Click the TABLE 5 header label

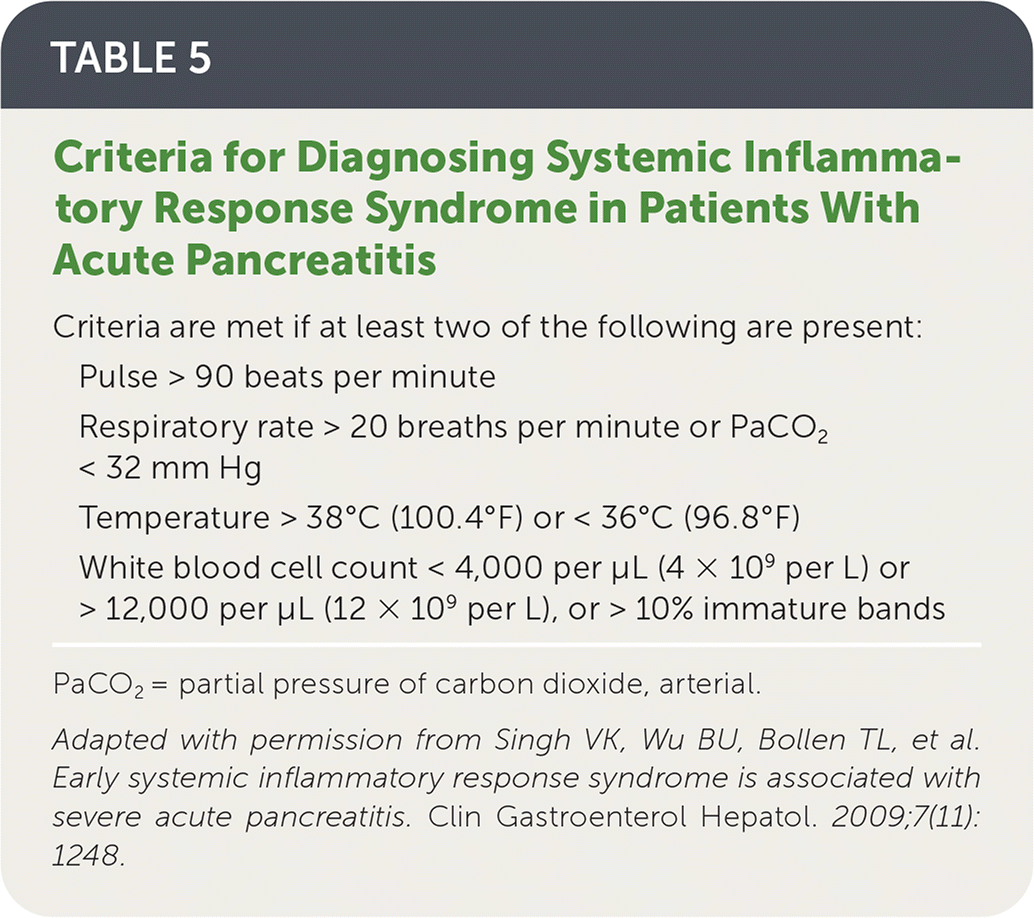131,59
